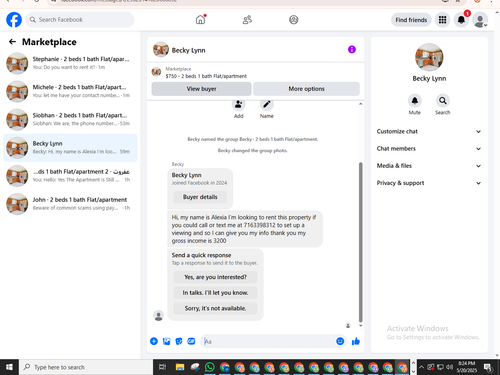
Task: Open the Friends icon in top navigation
Action: [247, 20]
